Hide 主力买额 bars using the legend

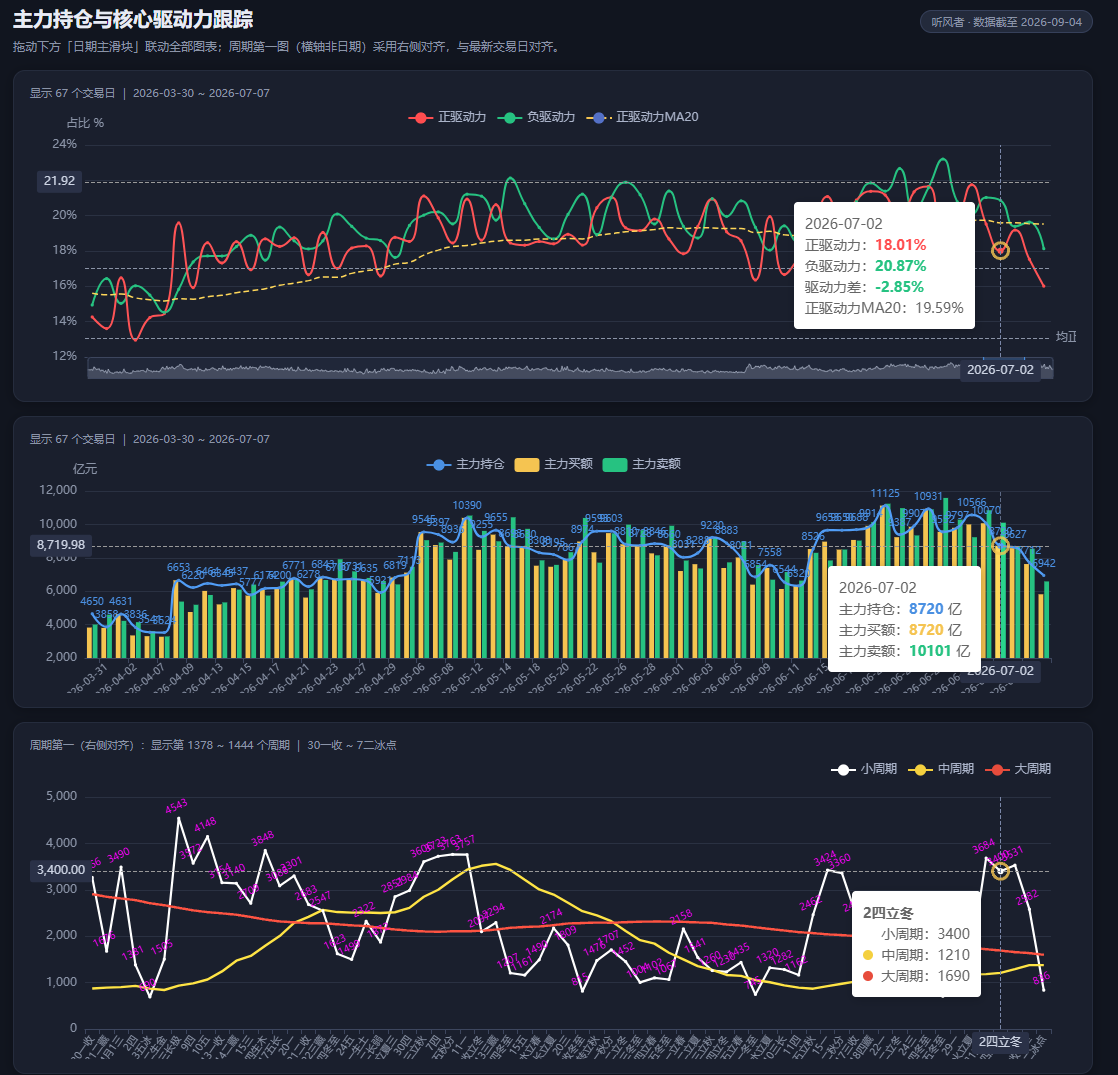553,464
